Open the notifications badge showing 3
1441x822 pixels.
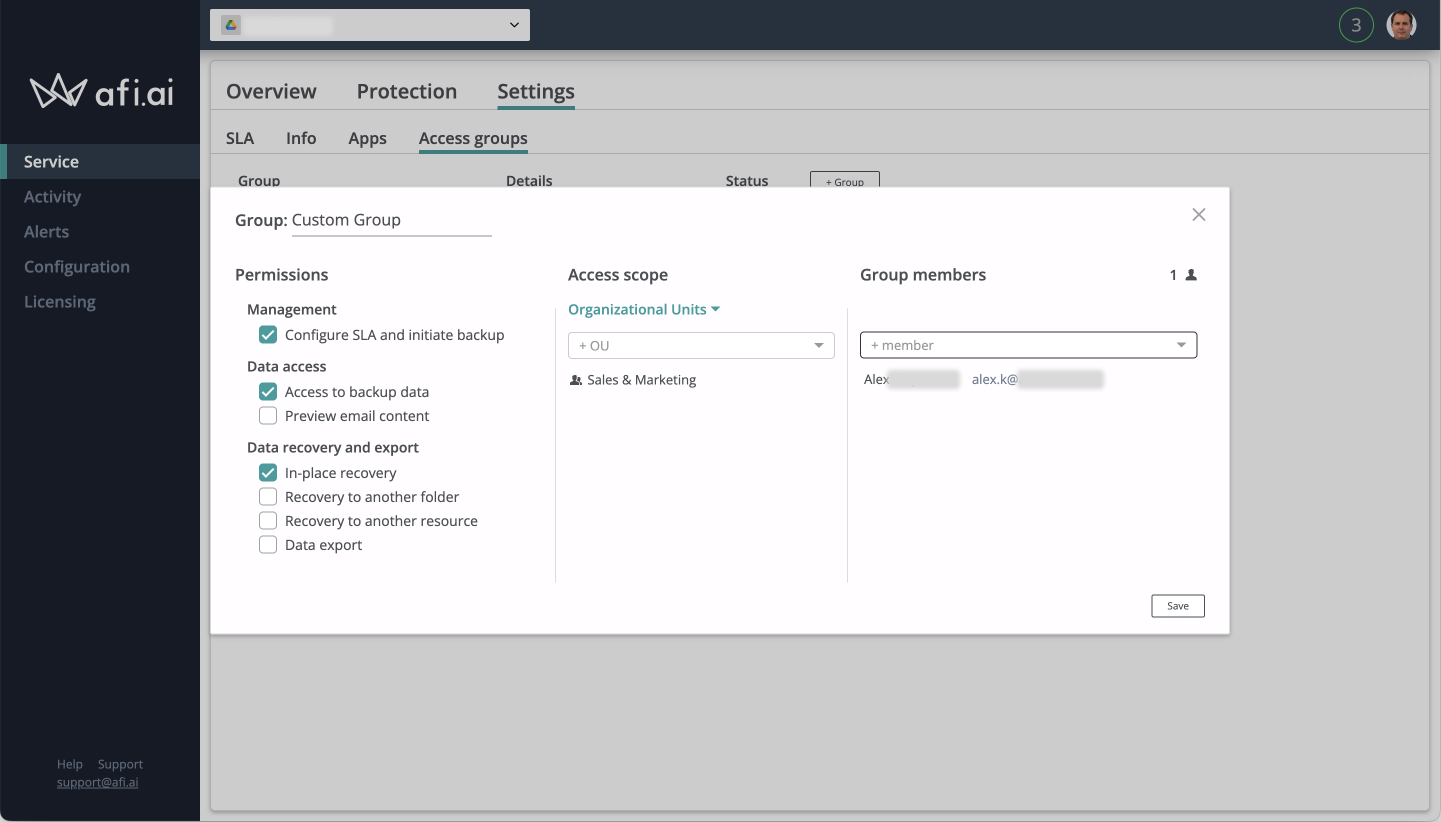tap(1356, 24)
